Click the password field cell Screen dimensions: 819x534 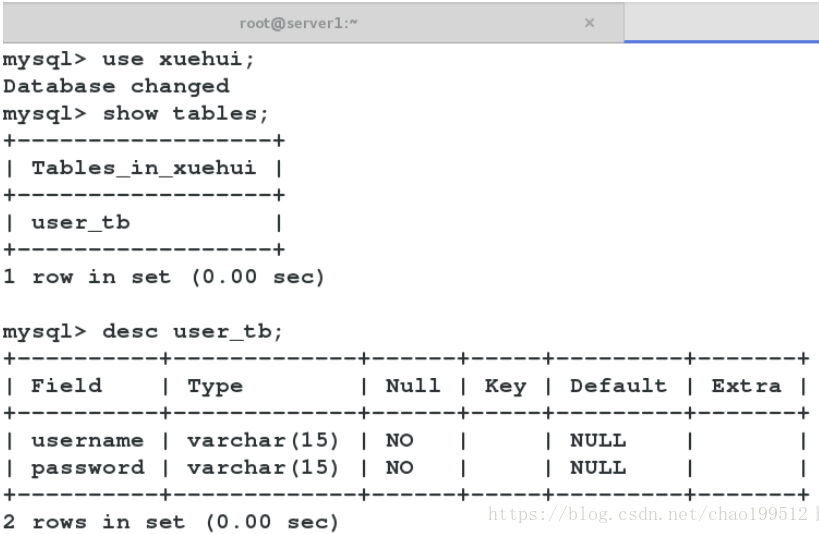pyautogui.click(x=87, y=467)
